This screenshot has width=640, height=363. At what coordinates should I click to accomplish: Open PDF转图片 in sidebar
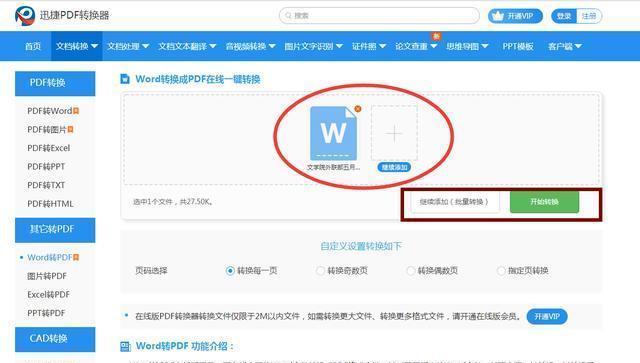[47, 129]
